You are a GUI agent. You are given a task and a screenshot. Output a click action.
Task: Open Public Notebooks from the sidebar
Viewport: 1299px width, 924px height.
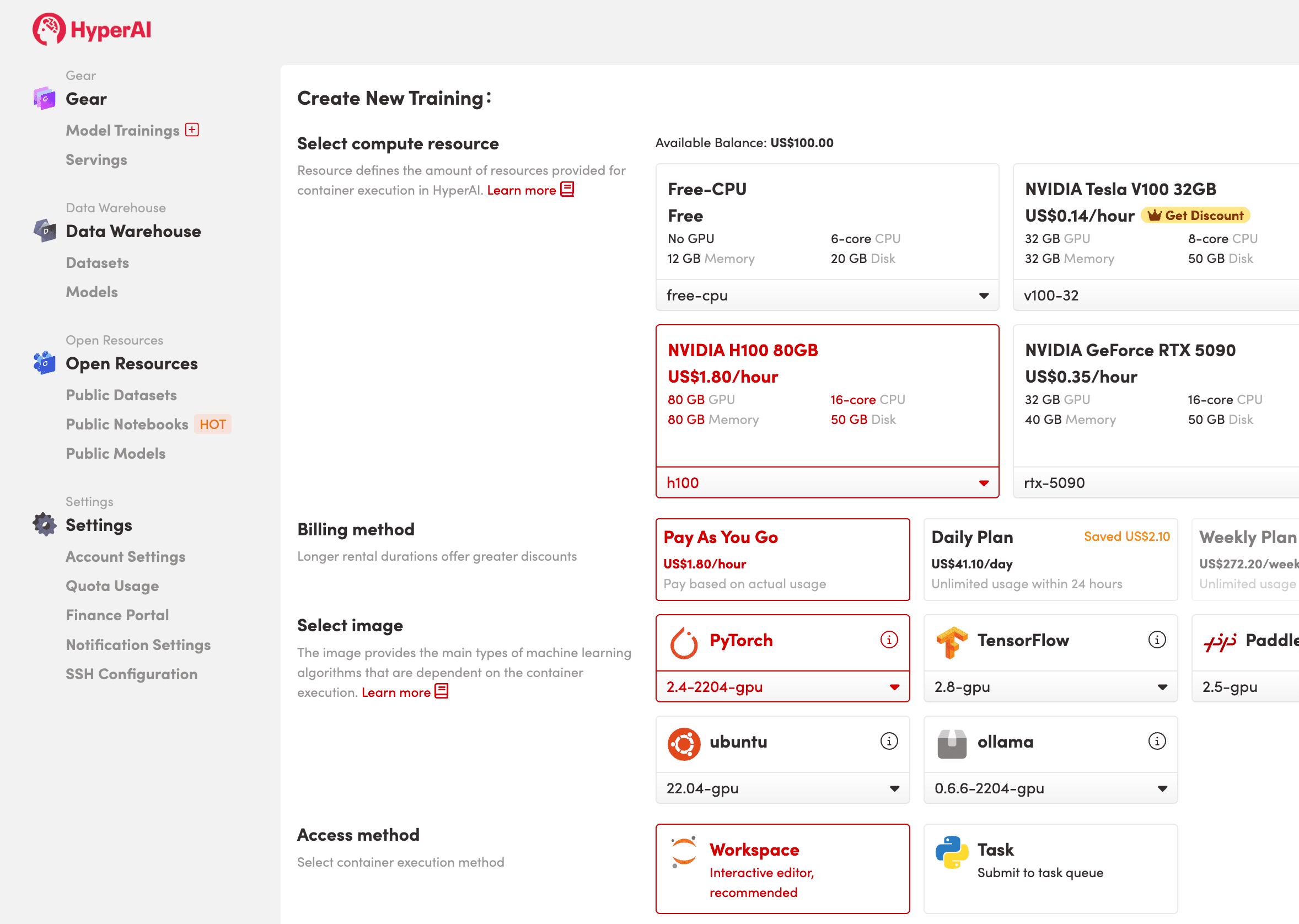127,424
